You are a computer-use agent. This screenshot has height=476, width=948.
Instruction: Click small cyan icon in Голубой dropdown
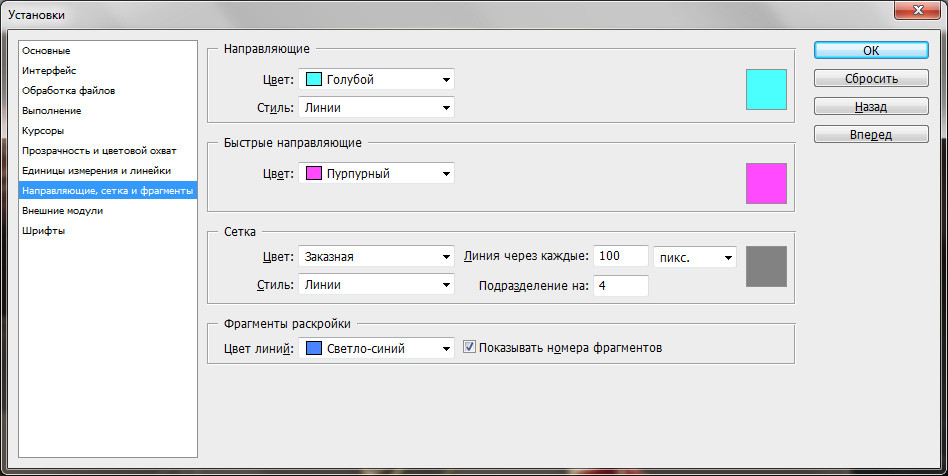[x=314, y=79]
